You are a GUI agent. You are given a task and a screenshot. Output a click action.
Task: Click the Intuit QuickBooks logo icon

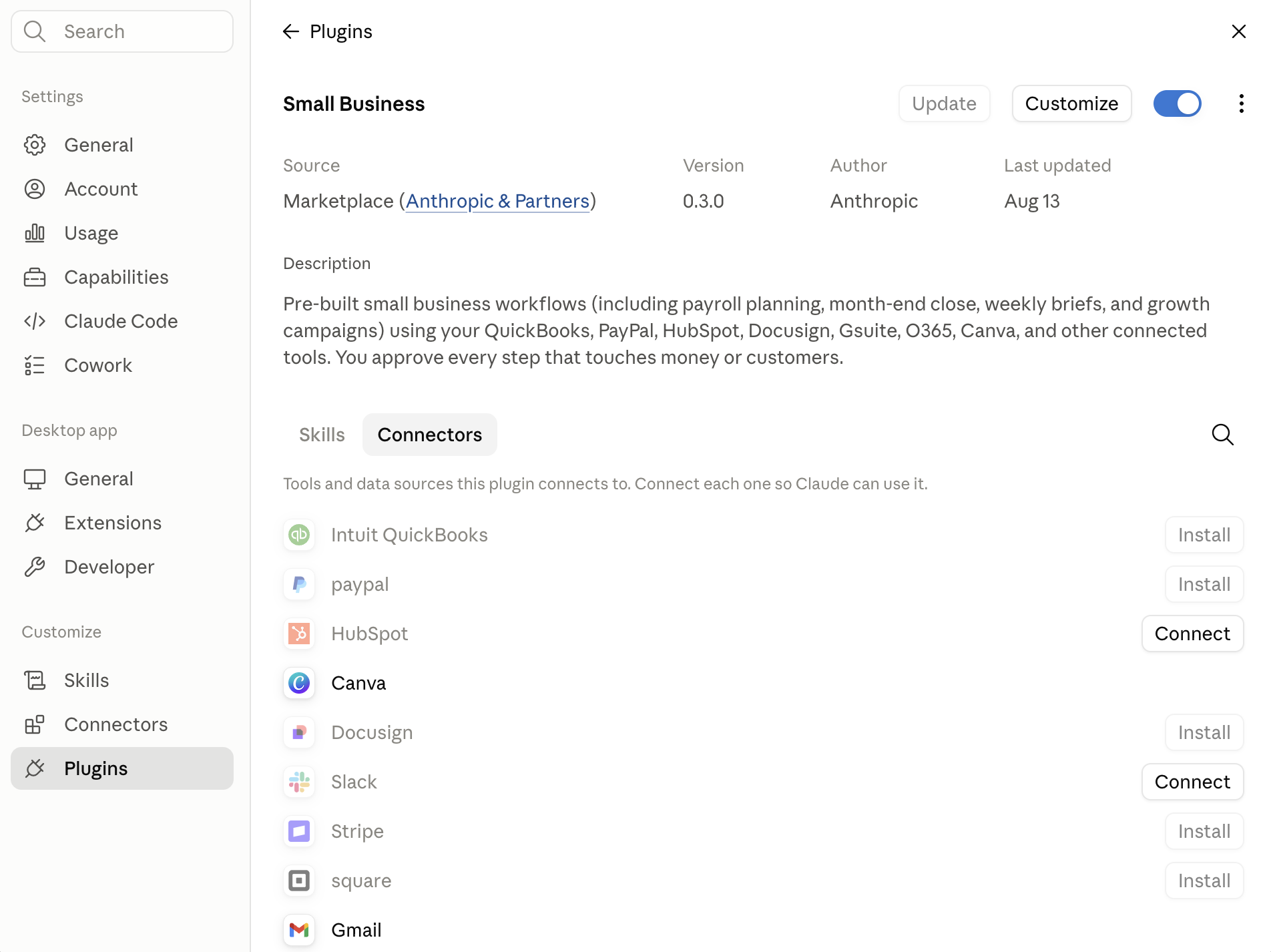point(299,535)
